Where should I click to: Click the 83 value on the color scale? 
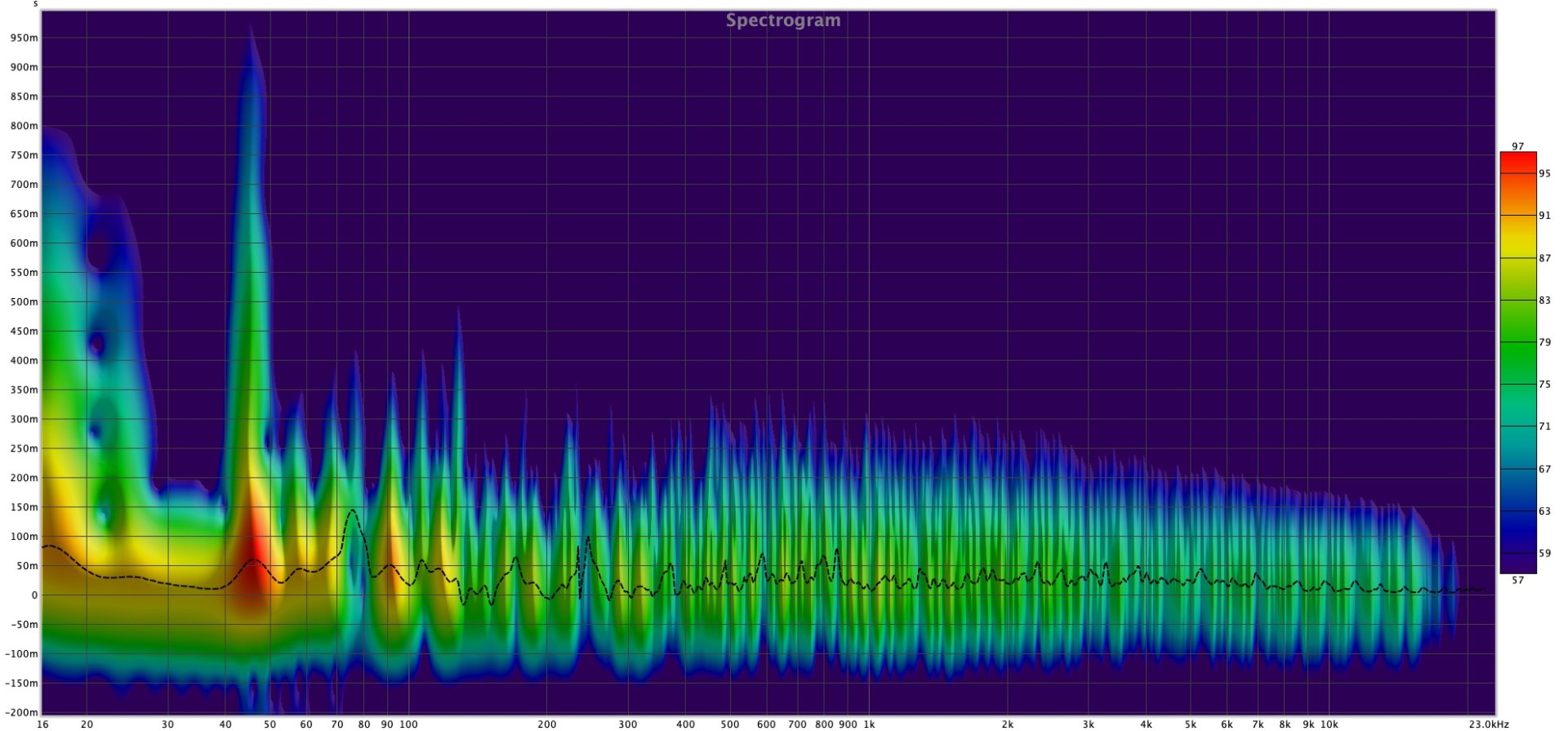[x=1544, y=301]
